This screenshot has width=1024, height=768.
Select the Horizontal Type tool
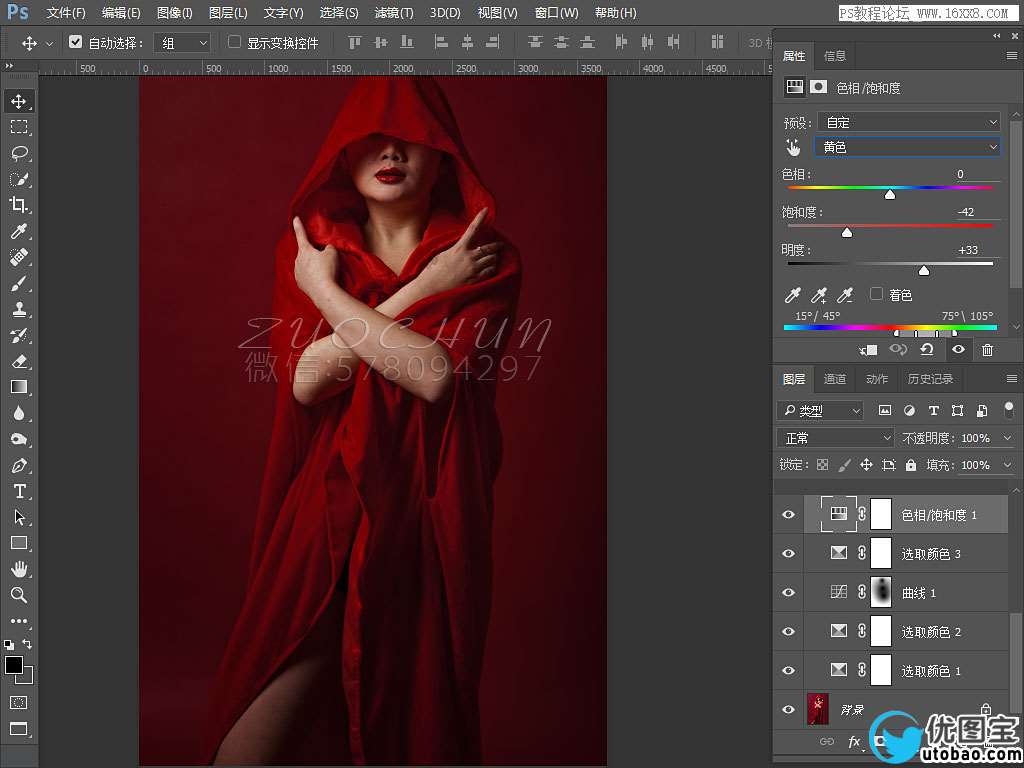coord(19,491)
